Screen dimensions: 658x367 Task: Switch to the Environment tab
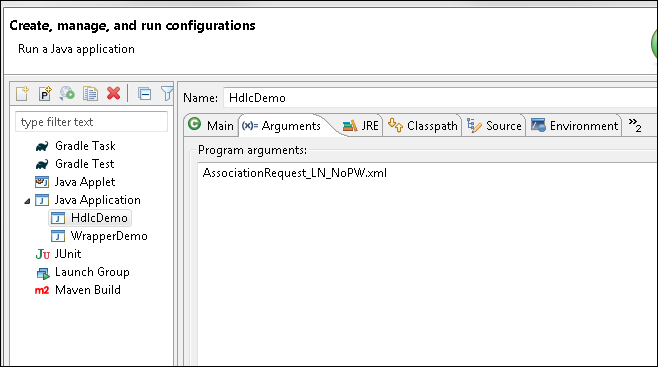pyautogui.click(x=574, y=126)
